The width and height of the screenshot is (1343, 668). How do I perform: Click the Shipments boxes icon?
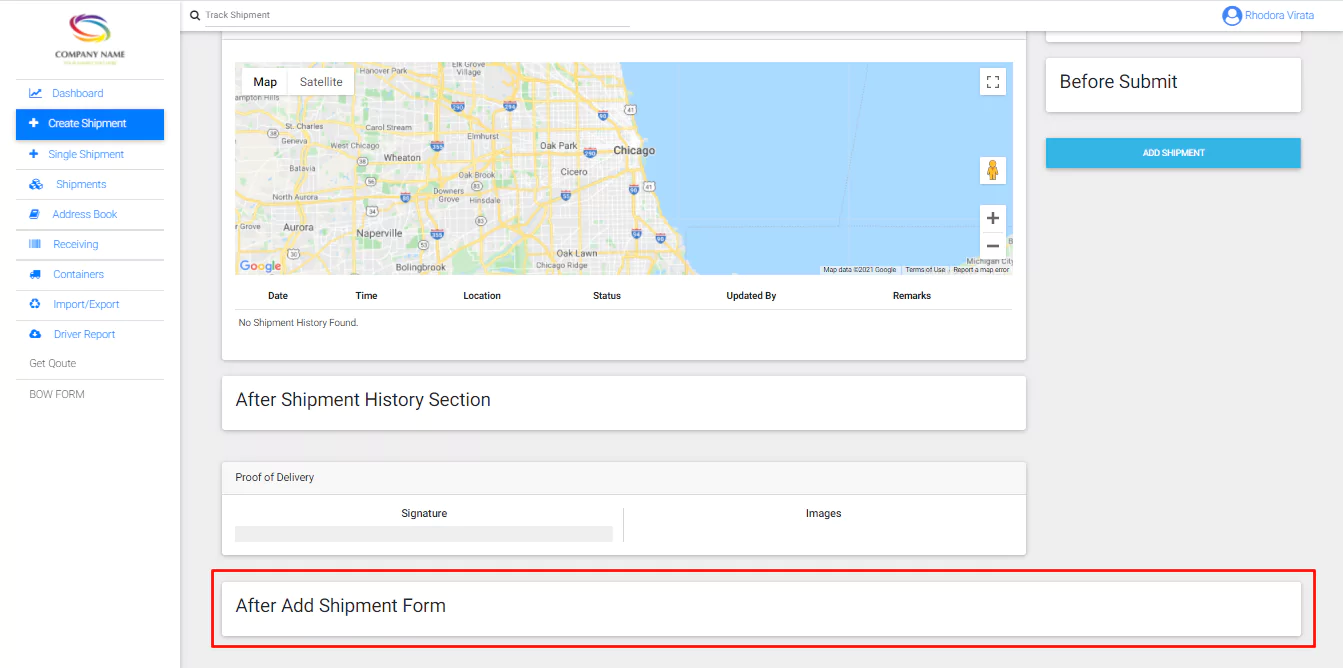point(36,184)
